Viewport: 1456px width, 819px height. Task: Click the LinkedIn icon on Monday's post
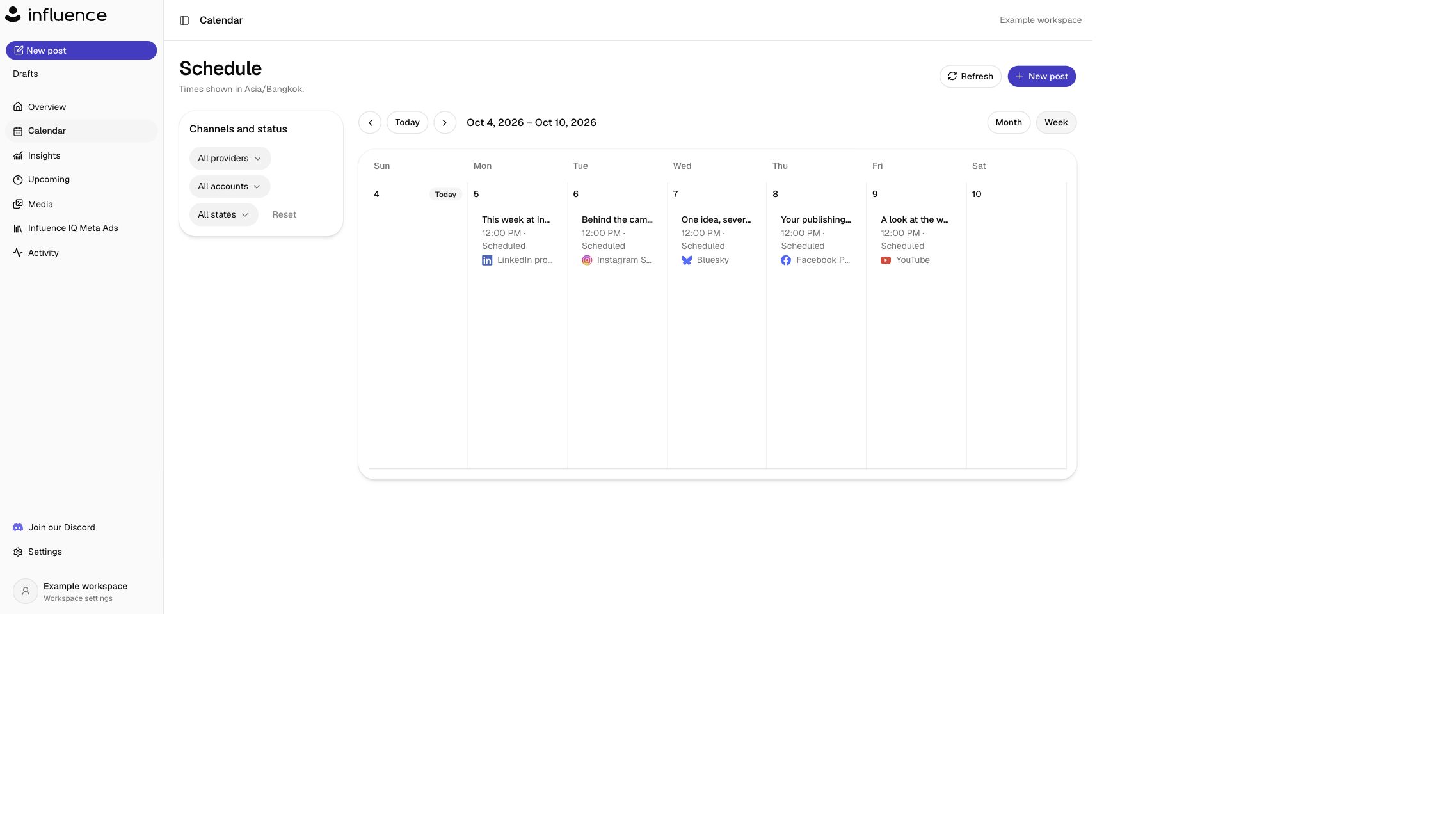coord(487,260)
